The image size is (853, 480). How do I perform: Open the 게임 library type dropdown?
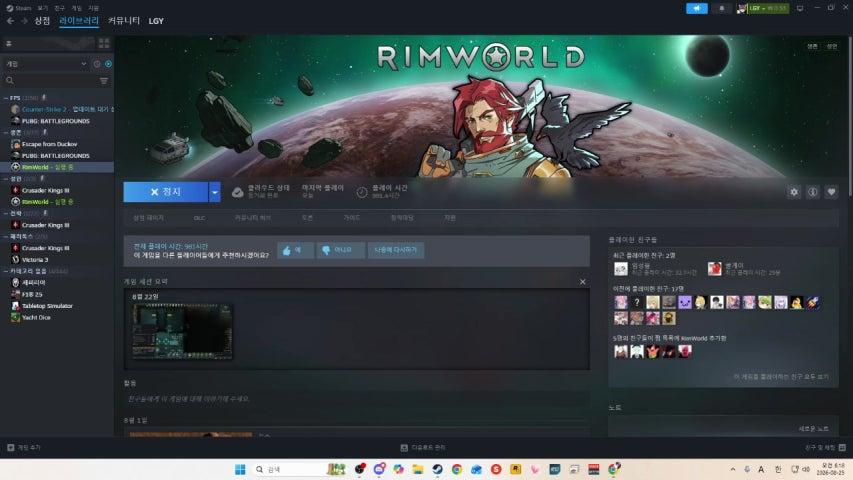(x=46, y=64)
